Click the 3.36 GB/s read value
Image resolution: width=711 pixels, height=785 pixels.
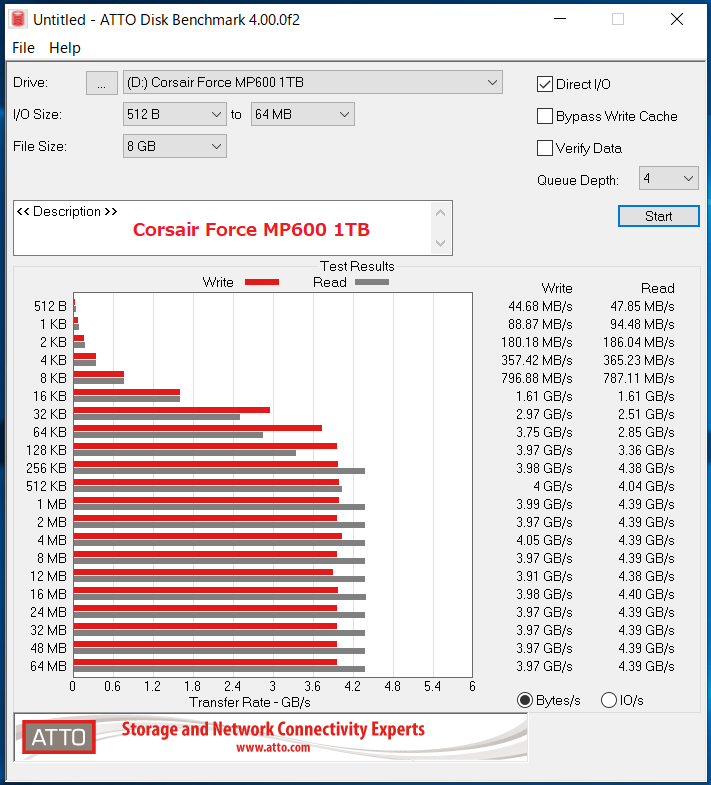coord(646,451)
